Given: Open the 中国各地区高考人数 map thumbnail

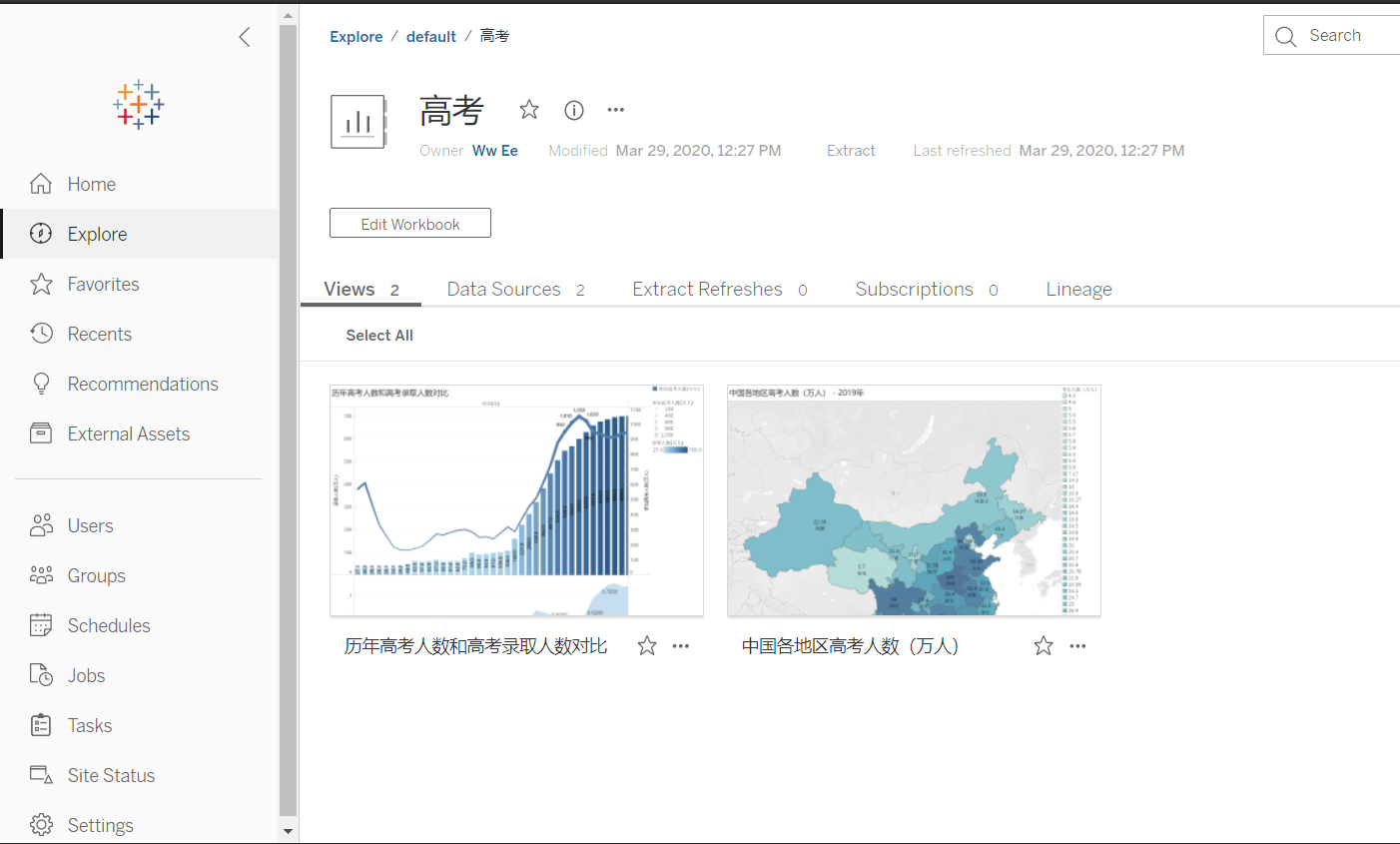Looking at the screenshot, I should pyautogui.click(x=913, y=500).
